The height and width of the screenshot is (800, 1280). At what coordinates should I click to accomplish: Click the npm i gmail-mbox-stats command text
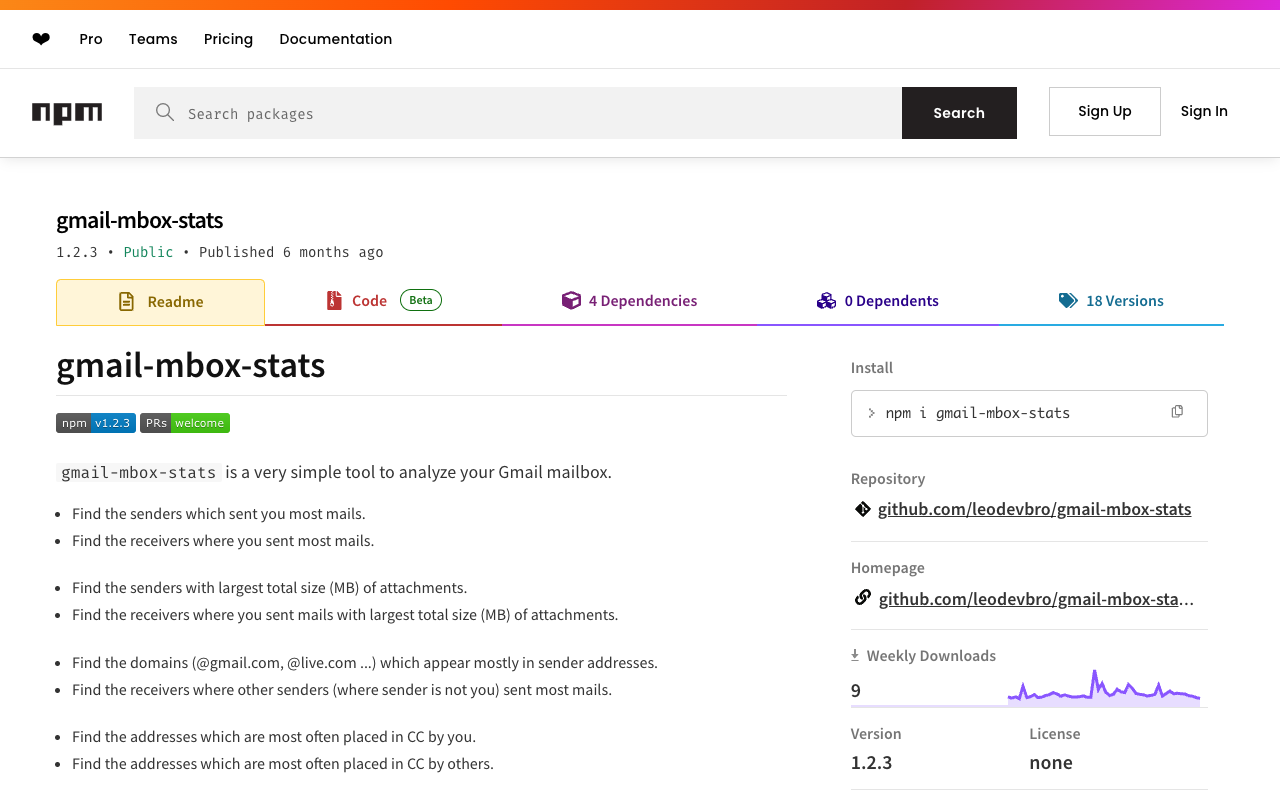pyautogui.click(x=978, y=413)
